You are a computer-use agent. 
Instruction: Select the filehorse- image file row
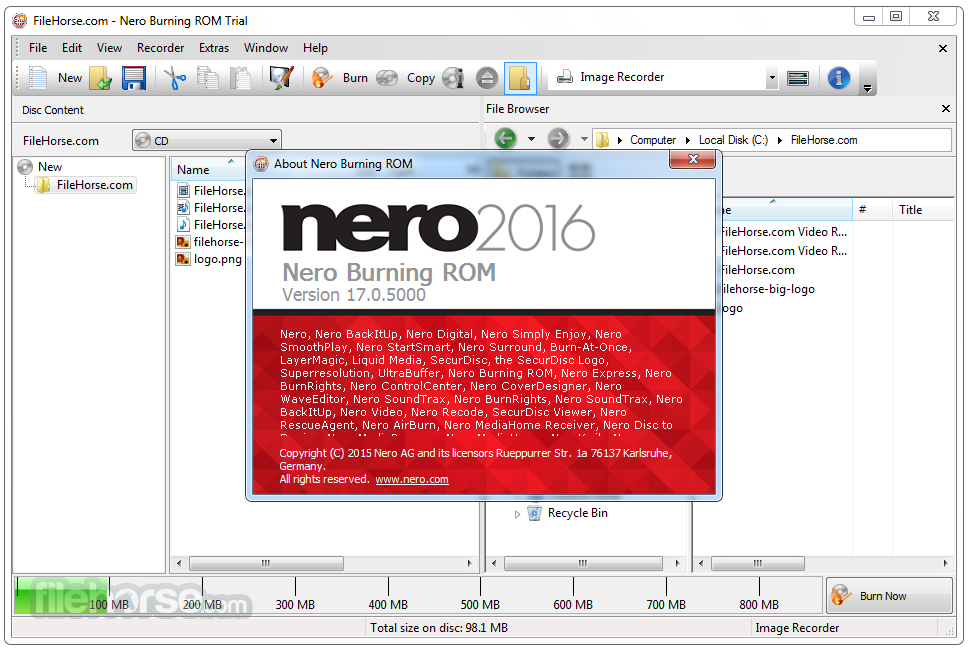point(210,241)
